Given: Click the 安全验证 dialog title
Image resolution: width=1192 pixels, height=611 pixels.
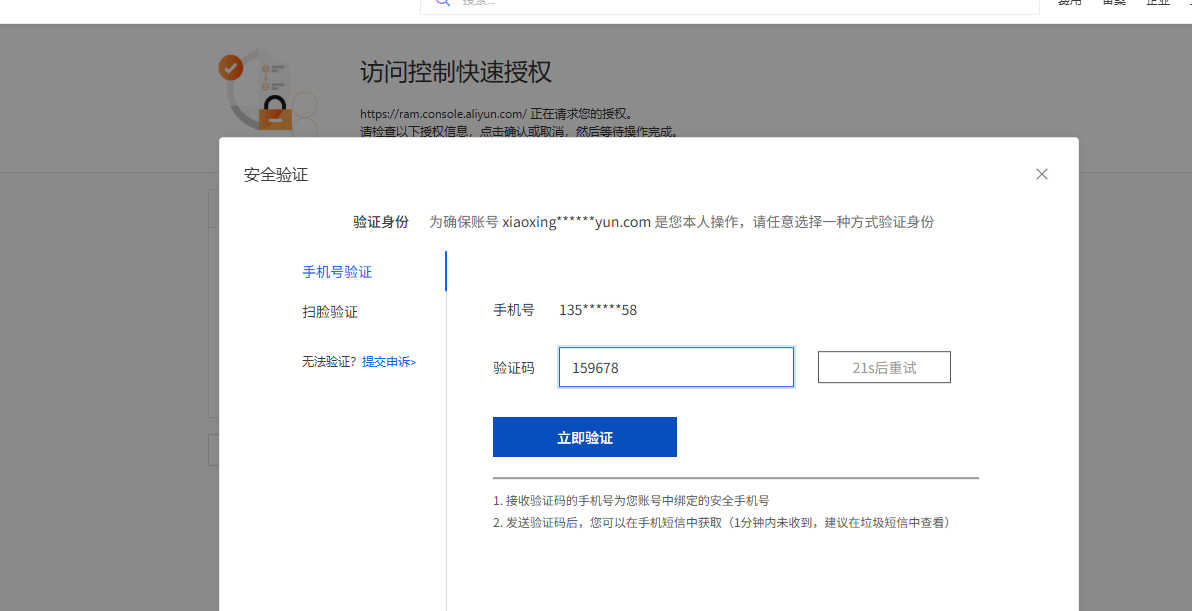Looking at the screenshot, I should tap(276, 175).
